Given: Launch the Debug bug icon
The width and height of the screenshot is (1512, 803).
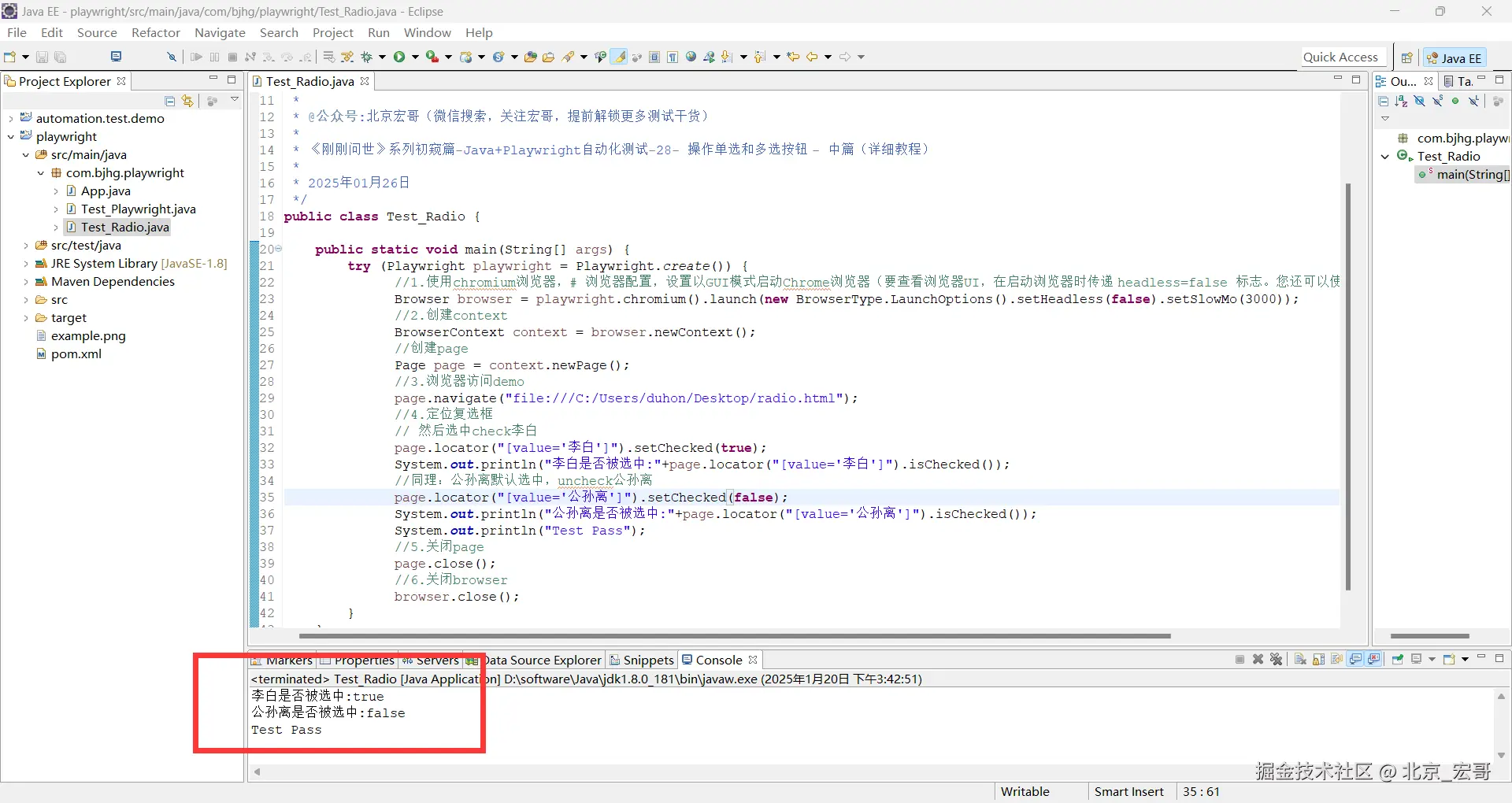Looking at the screenshot, I should pos(366,57).
